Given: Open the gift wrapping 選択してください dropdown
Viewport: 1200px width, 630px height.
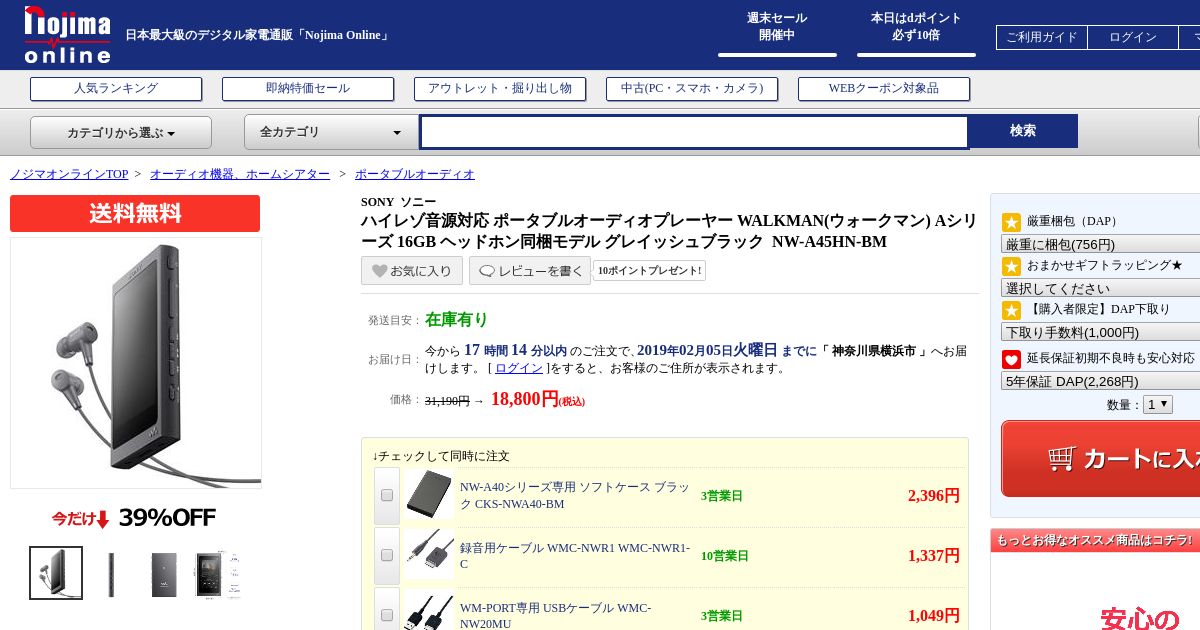Looking at the screenshot, I should pos(1100,288).
